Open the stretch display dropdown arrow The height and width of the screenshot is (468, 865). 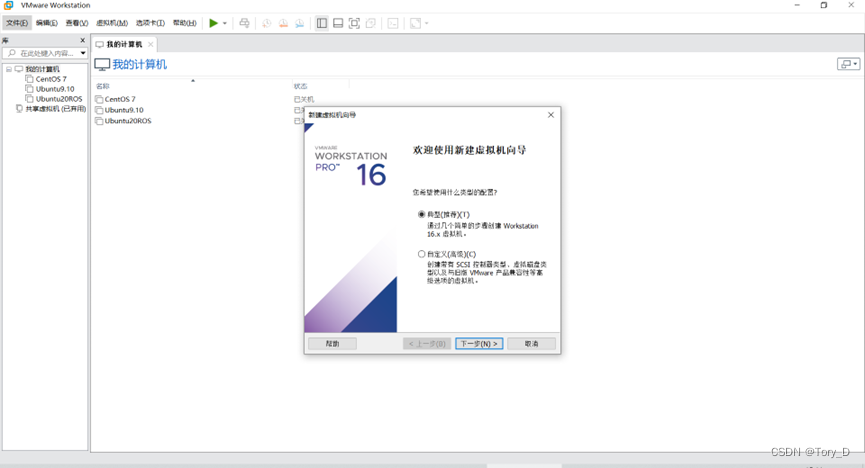coord(426,23)
